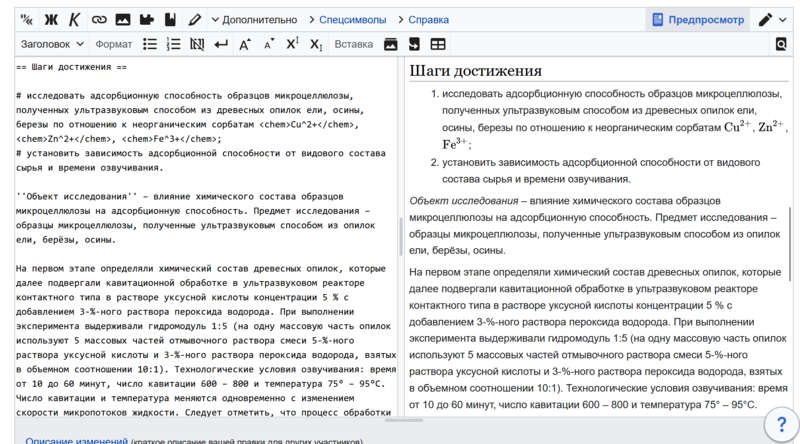Insert a link using the chain icon
Screen dimensions: 800x444
click(x=98, y=19)
